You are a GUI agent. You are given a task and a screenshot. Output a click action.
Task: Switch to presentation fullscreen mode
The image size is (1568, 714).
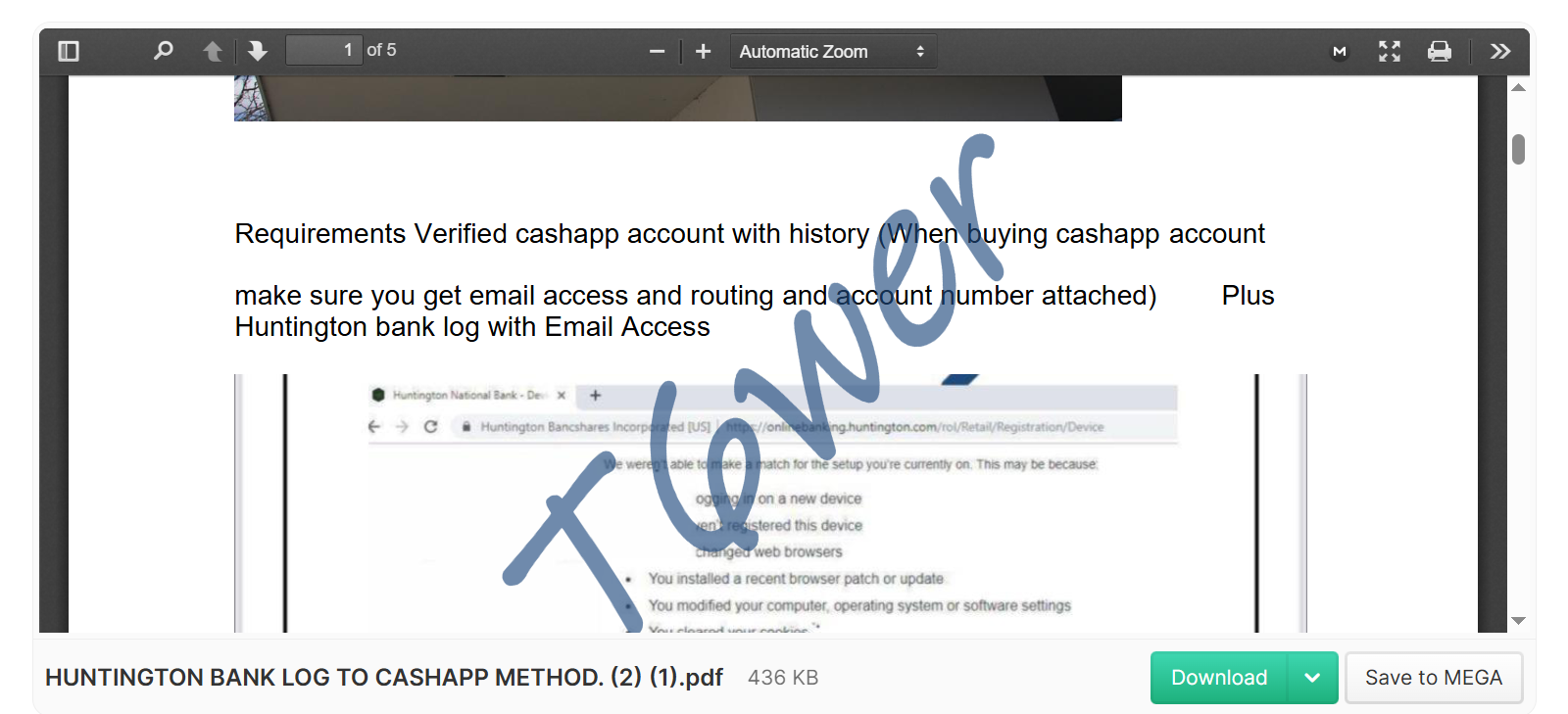click(1390, 51)
